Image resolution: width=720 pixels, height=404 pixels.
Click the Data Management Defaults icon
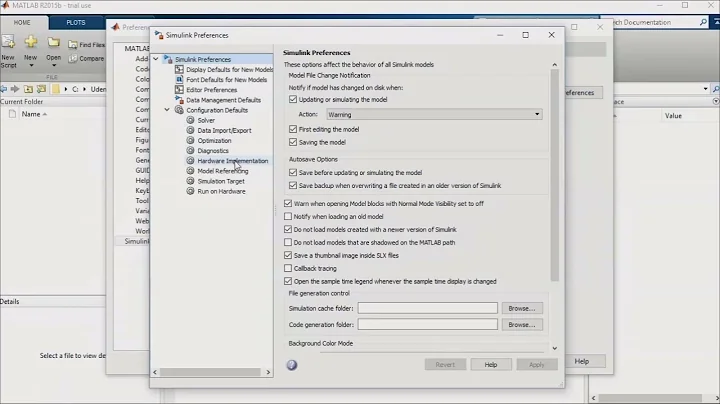pyautogui.click(x=179, y=100)
